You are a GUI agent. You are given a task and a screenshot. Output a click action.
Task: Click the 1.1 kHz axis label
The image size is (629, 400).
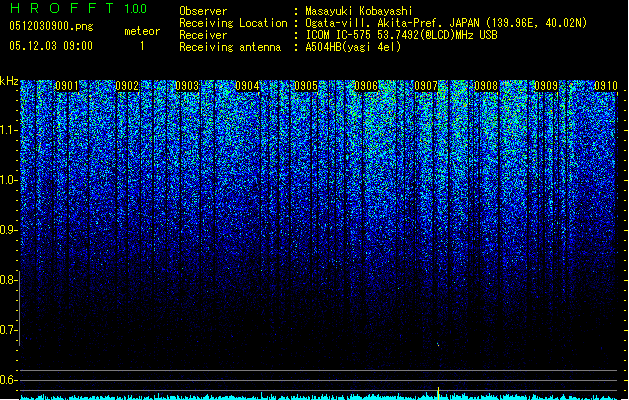(9, 130)
